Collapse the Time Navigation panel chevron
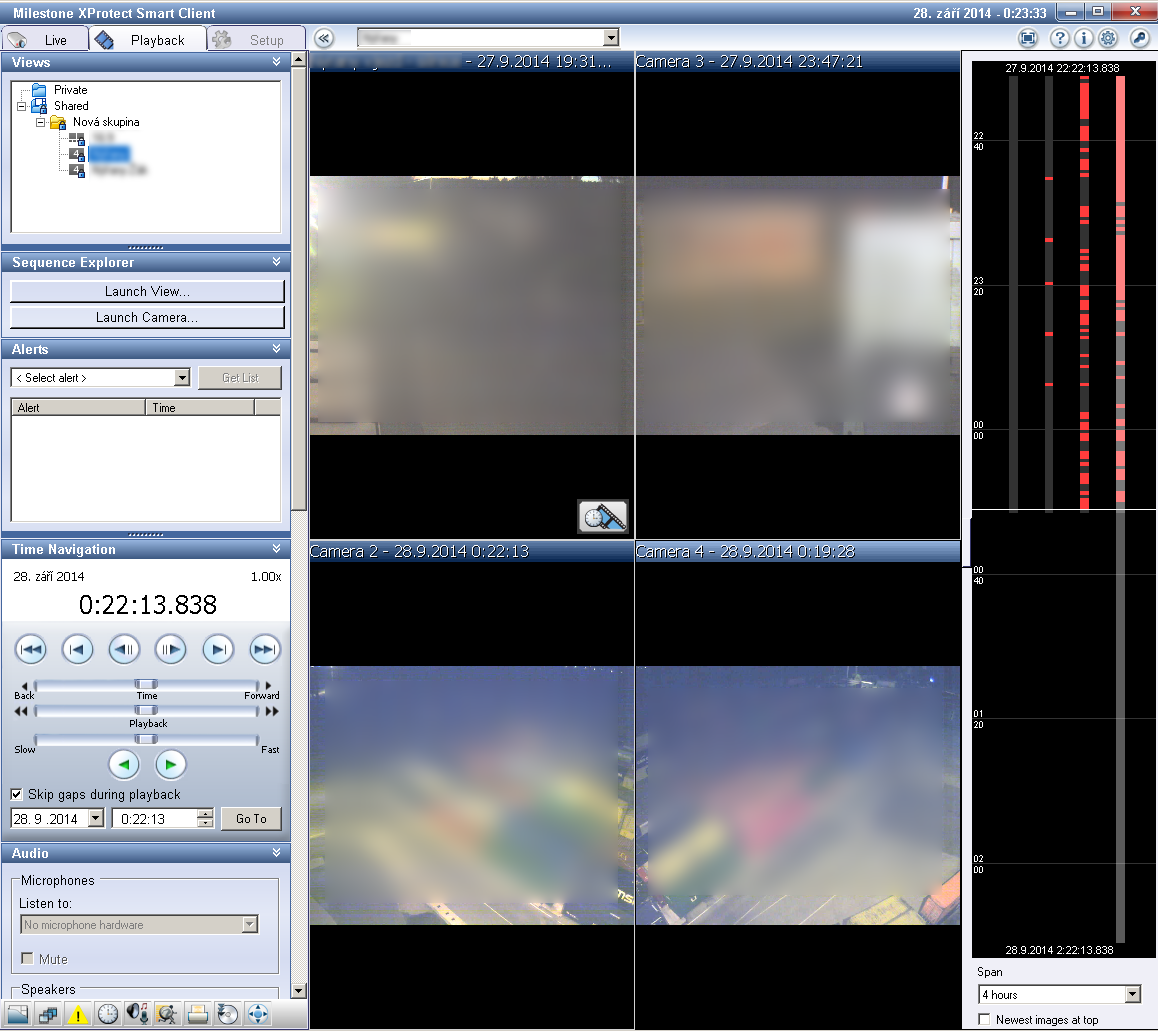This screenshot has width=1158, height=1031. click(276, 549)
